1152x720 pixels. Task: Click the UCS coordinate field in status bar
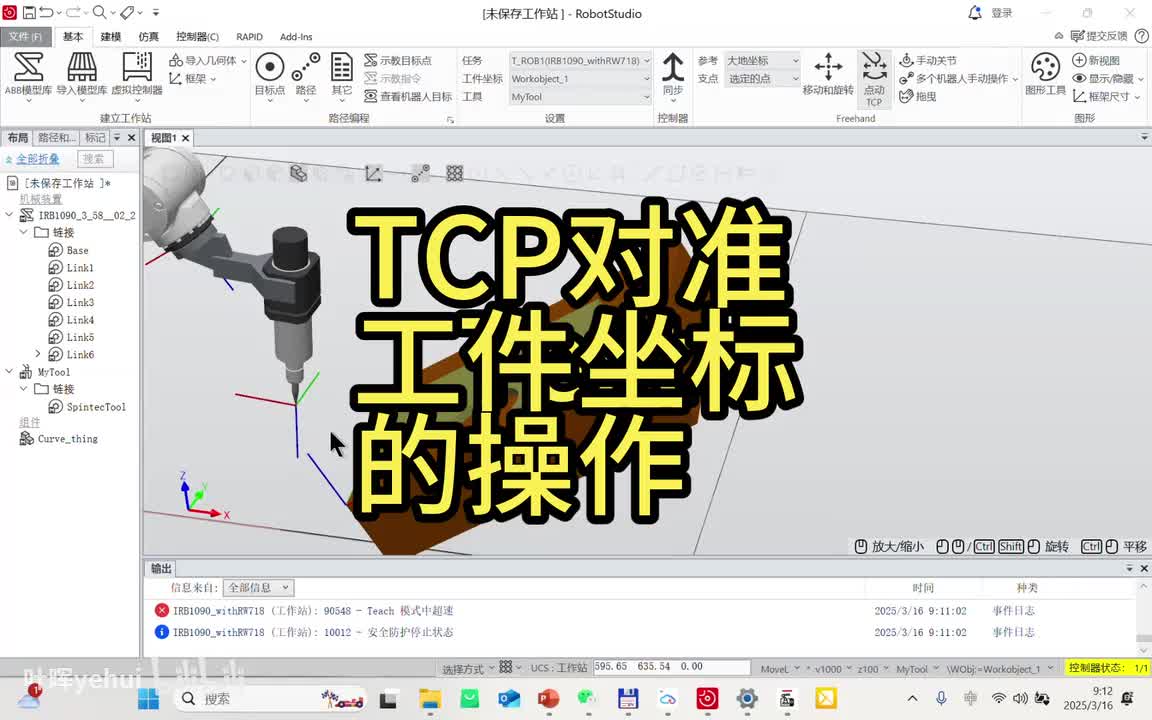click(x=672, y=667)
